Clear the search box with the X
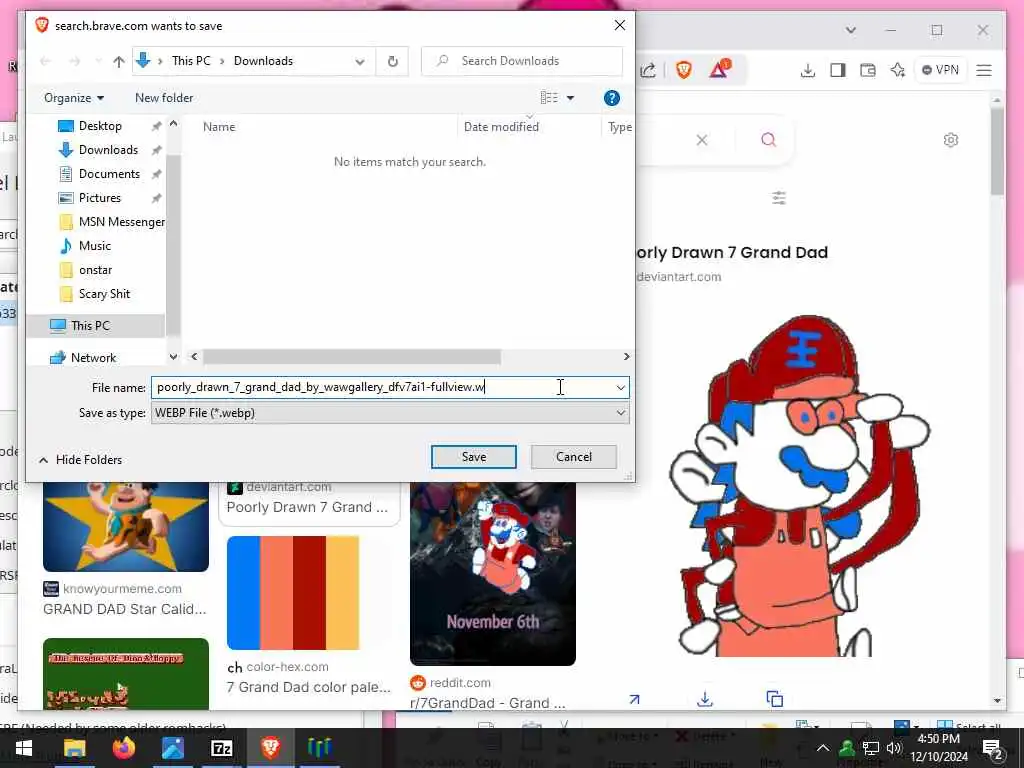The height and width of the screenshot is (768, 1024). coord(702,140)
